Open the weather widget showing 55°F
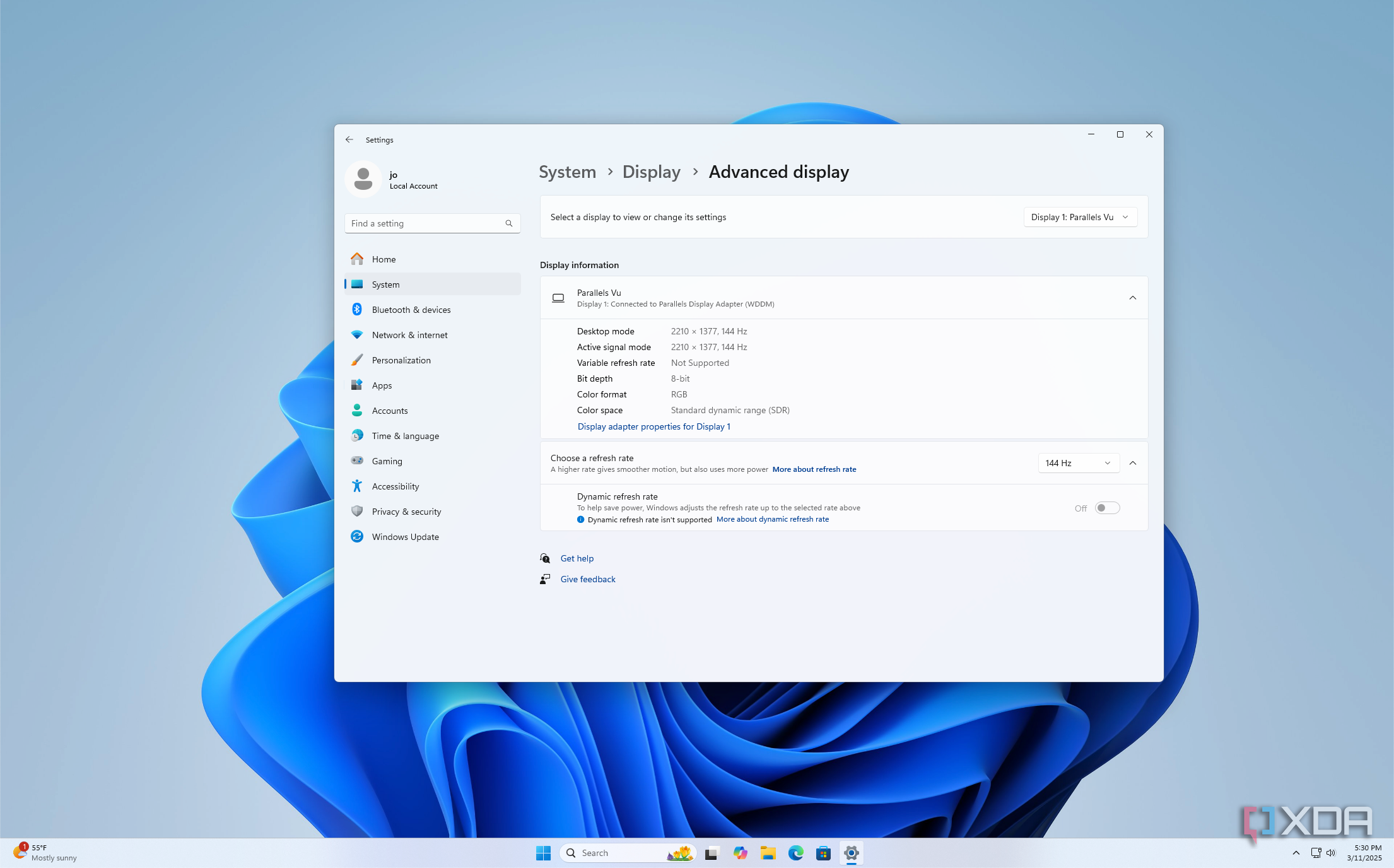 pyautogui.click(x=45, y=853)
